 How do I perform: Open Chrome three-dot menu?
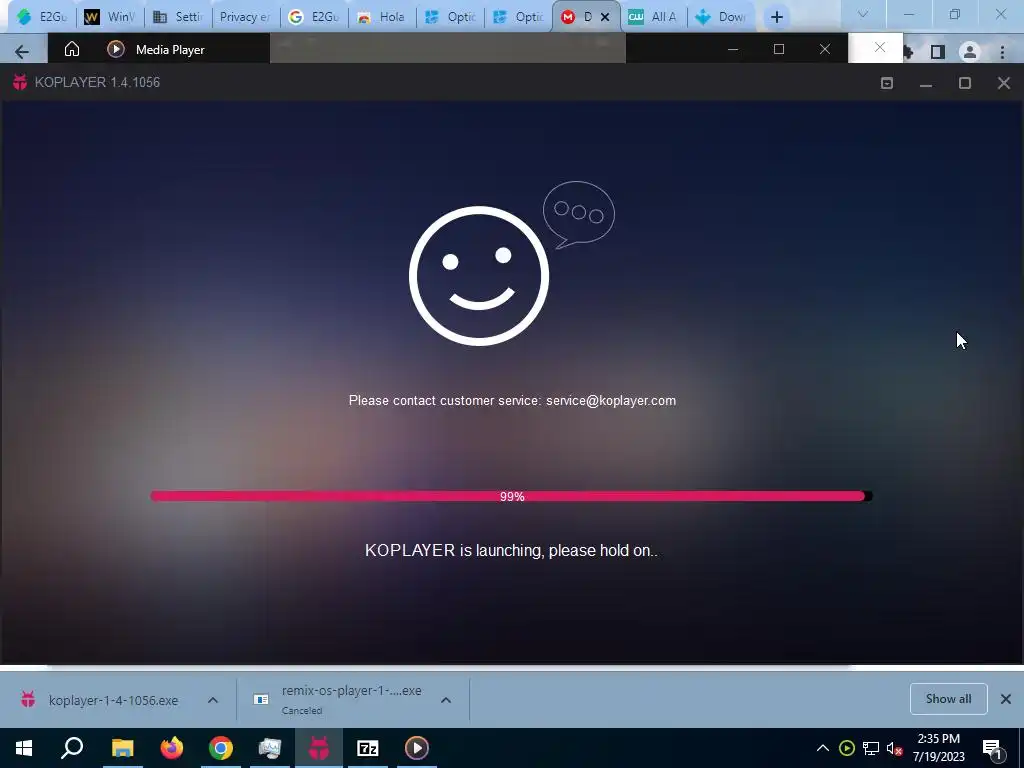[1002, 52]
